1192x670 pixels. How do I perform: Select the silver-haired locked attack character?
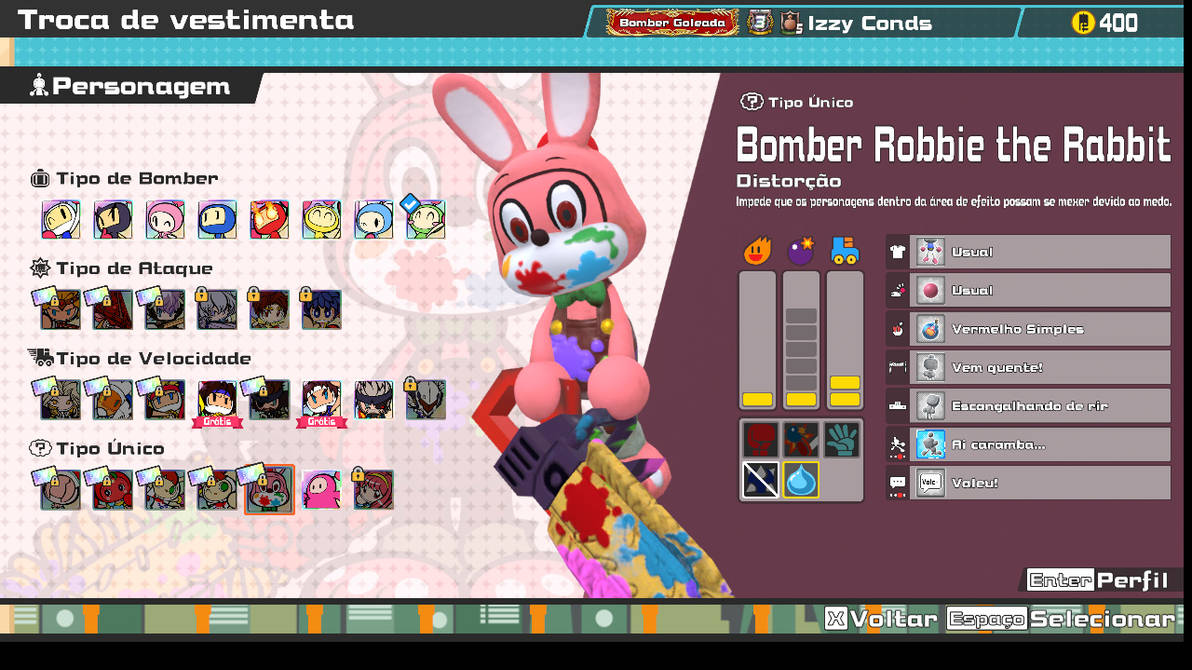tap(217, 310)
